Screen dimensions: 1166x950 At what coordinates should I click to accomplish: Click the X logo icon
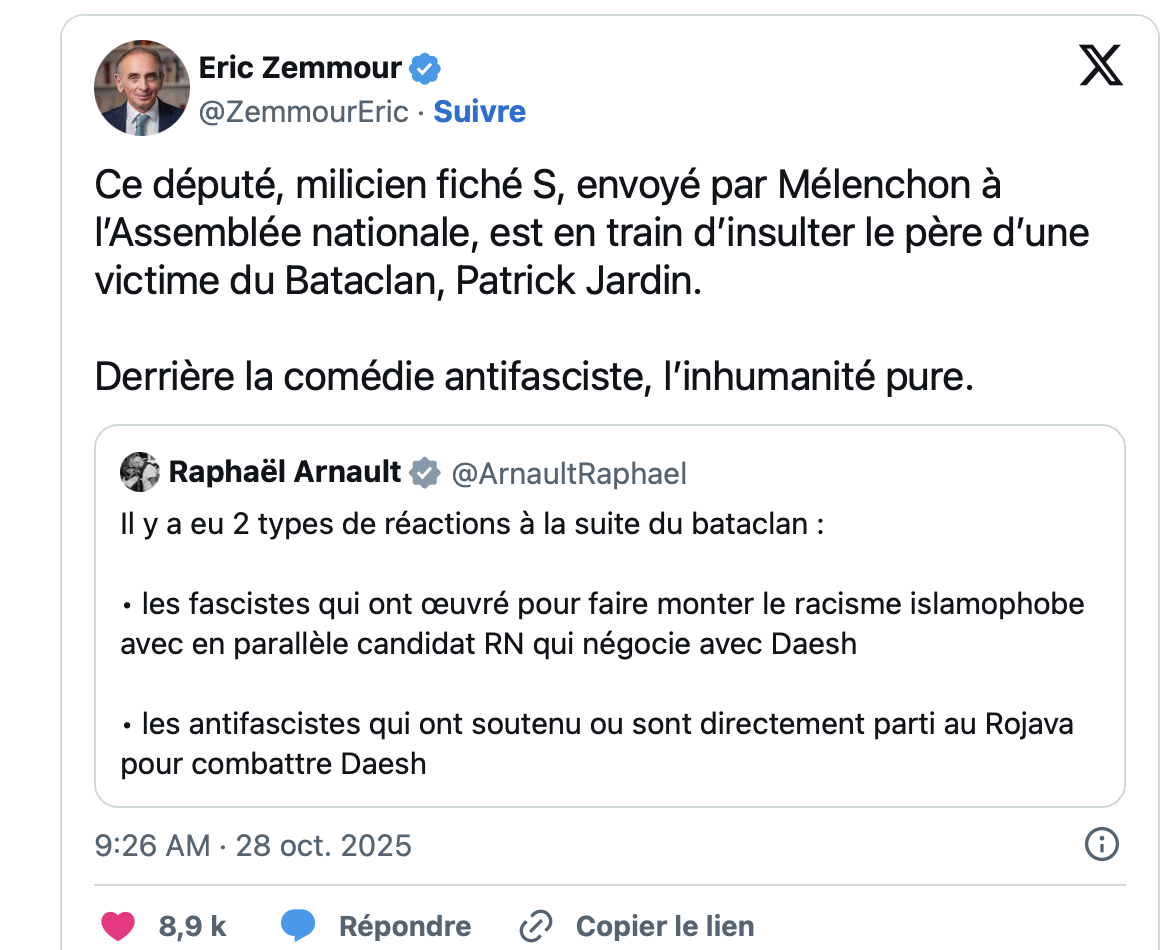pos(1101,67)
